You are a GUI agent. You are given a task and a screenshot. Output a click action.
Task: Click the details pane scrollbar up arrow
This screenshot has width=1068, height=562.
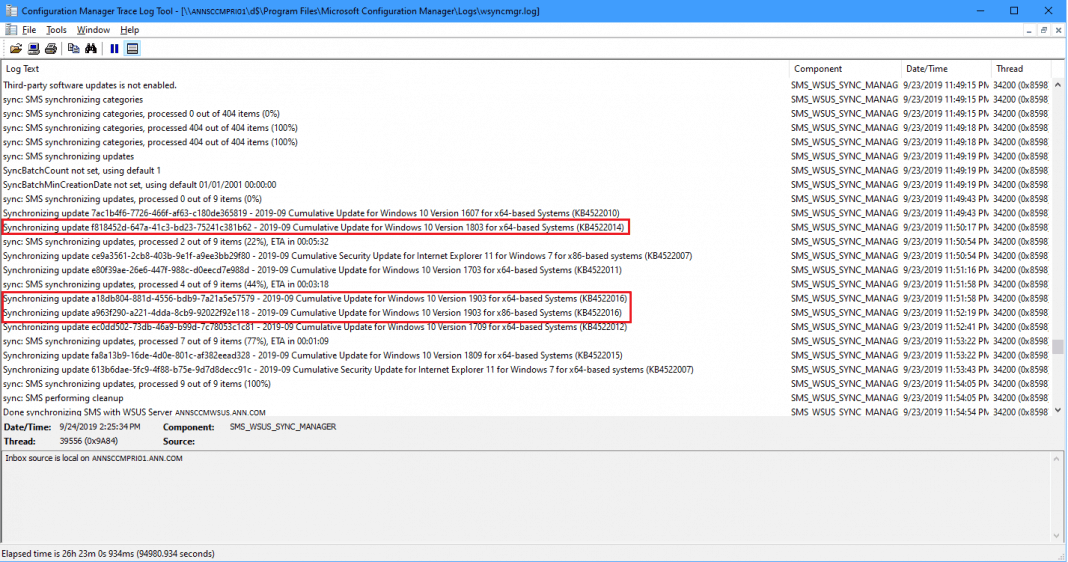point(1057,458)
